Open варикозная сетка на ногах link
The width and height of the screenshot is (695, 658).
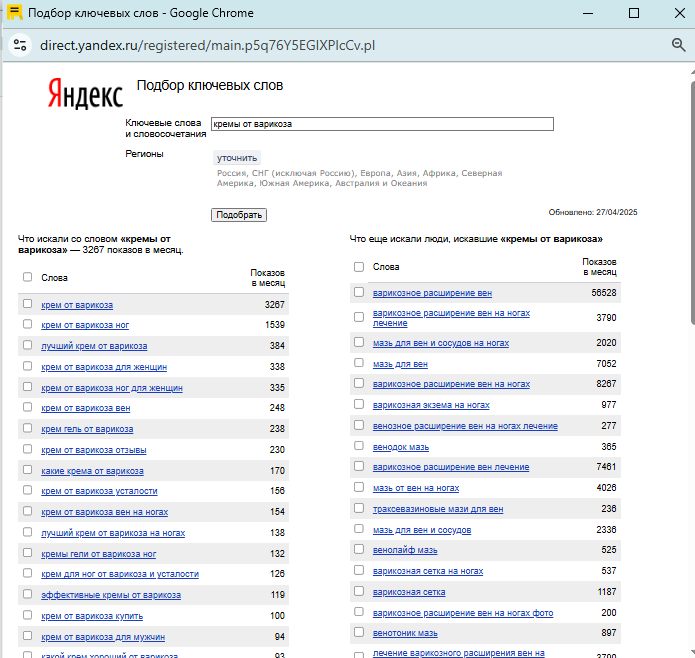tap(428, 571)
